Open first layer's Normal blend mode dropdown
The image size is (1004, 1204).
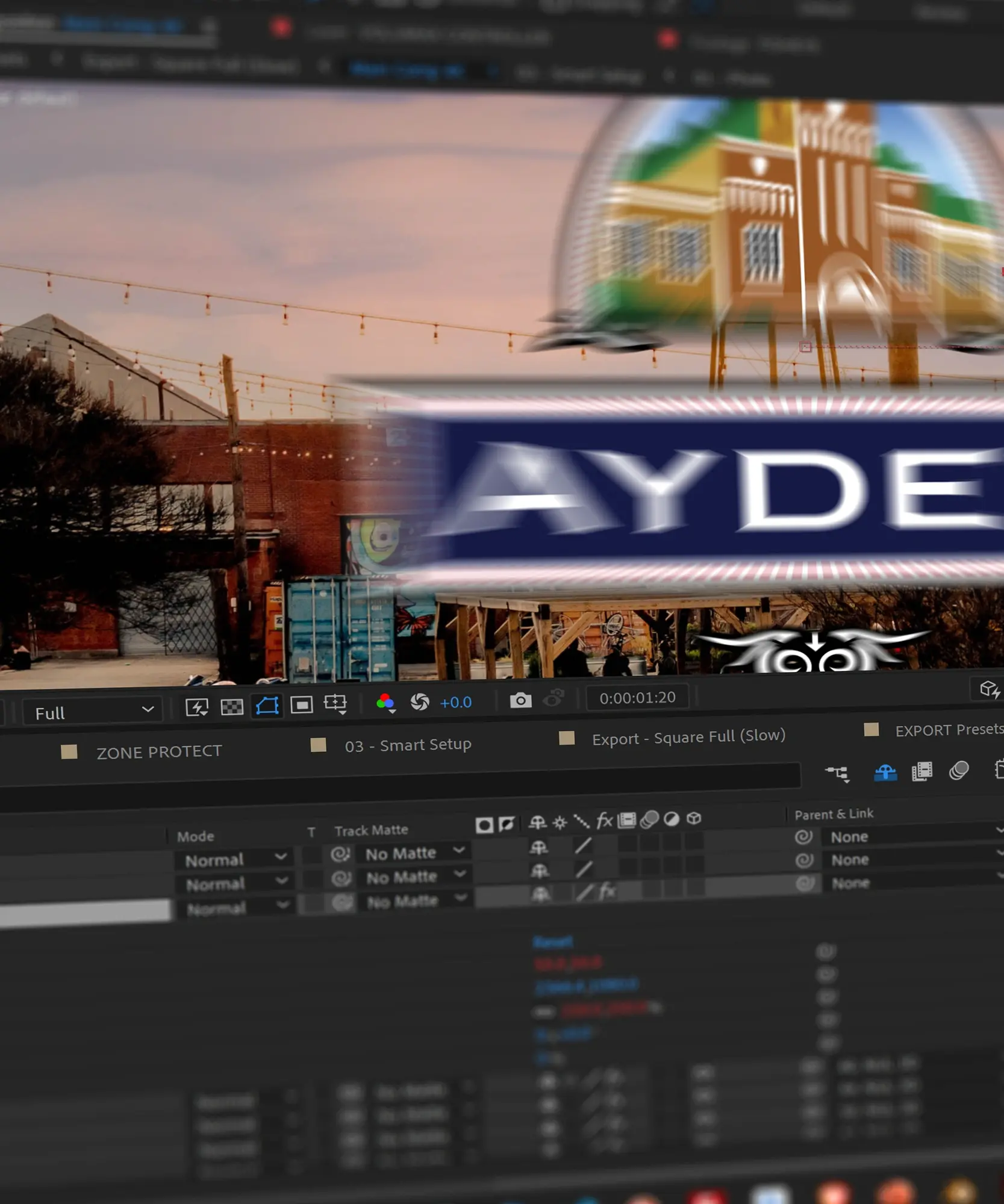pyautogui.click(x=235, y=860)
